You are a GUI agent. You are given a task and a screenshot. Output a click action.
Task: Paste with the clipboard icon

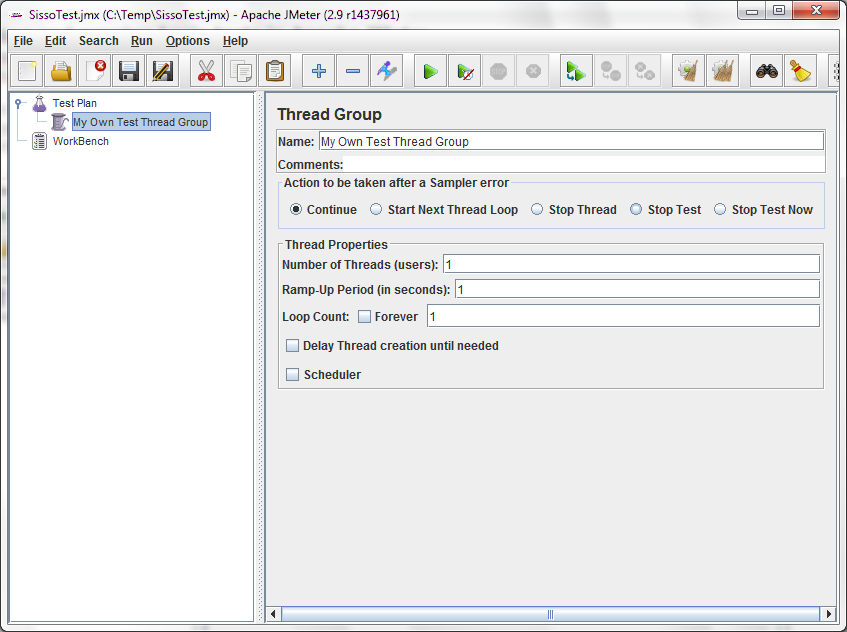click(275, 71)
